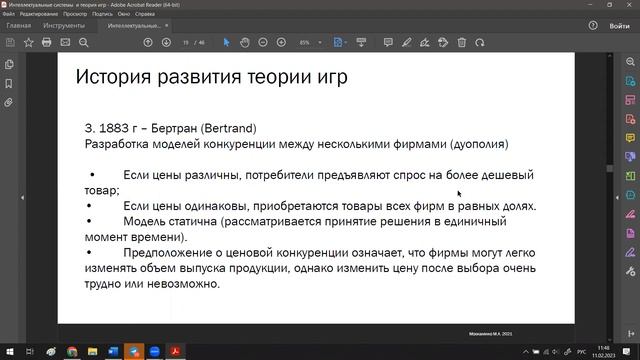Open the page fit options icon
Image resolution: width=640 pixels, height=360 pixels.
click(338, 42)
